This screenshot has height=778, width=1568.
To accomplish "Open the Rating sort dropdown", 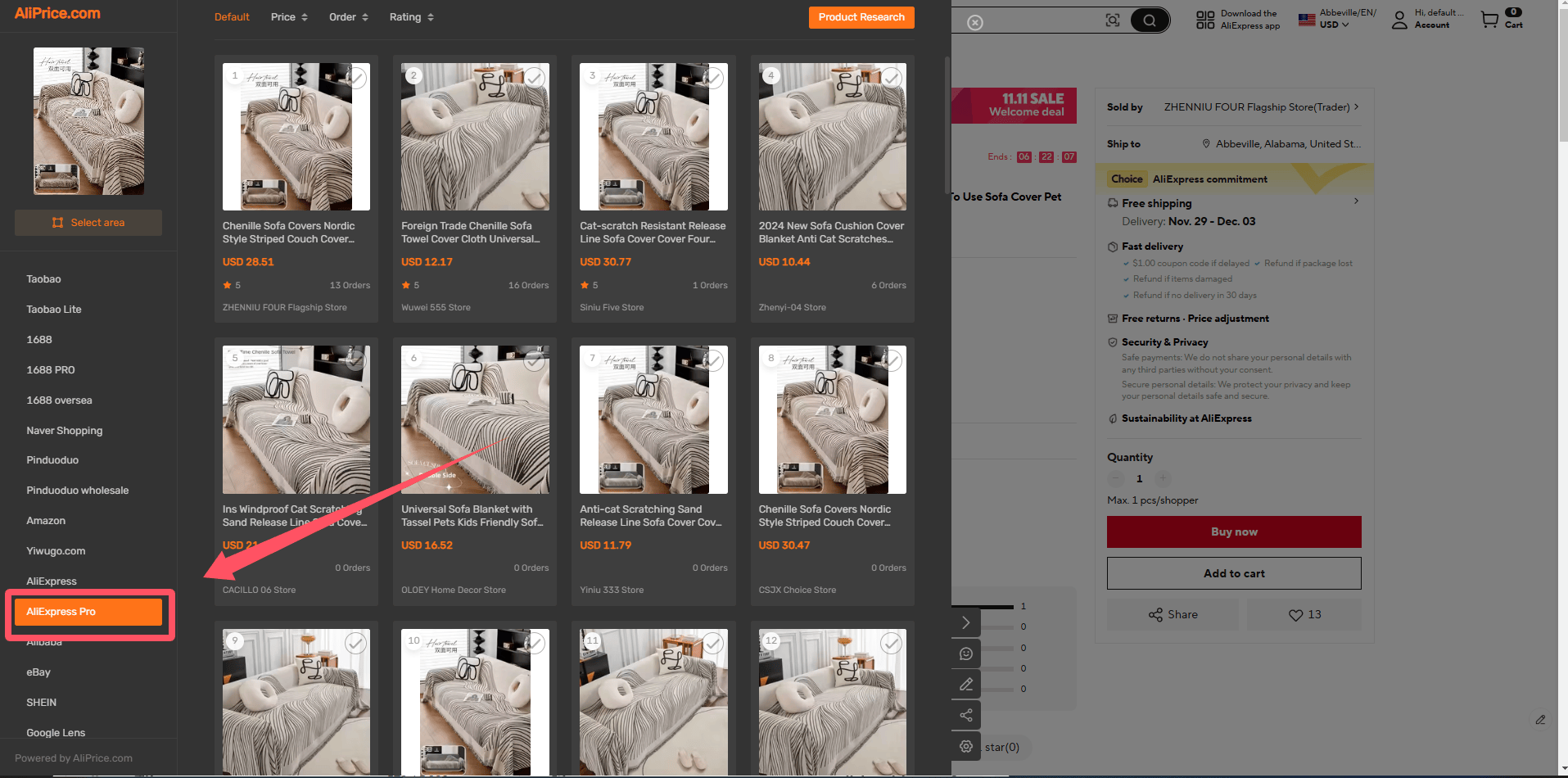I will coord(412,17).
